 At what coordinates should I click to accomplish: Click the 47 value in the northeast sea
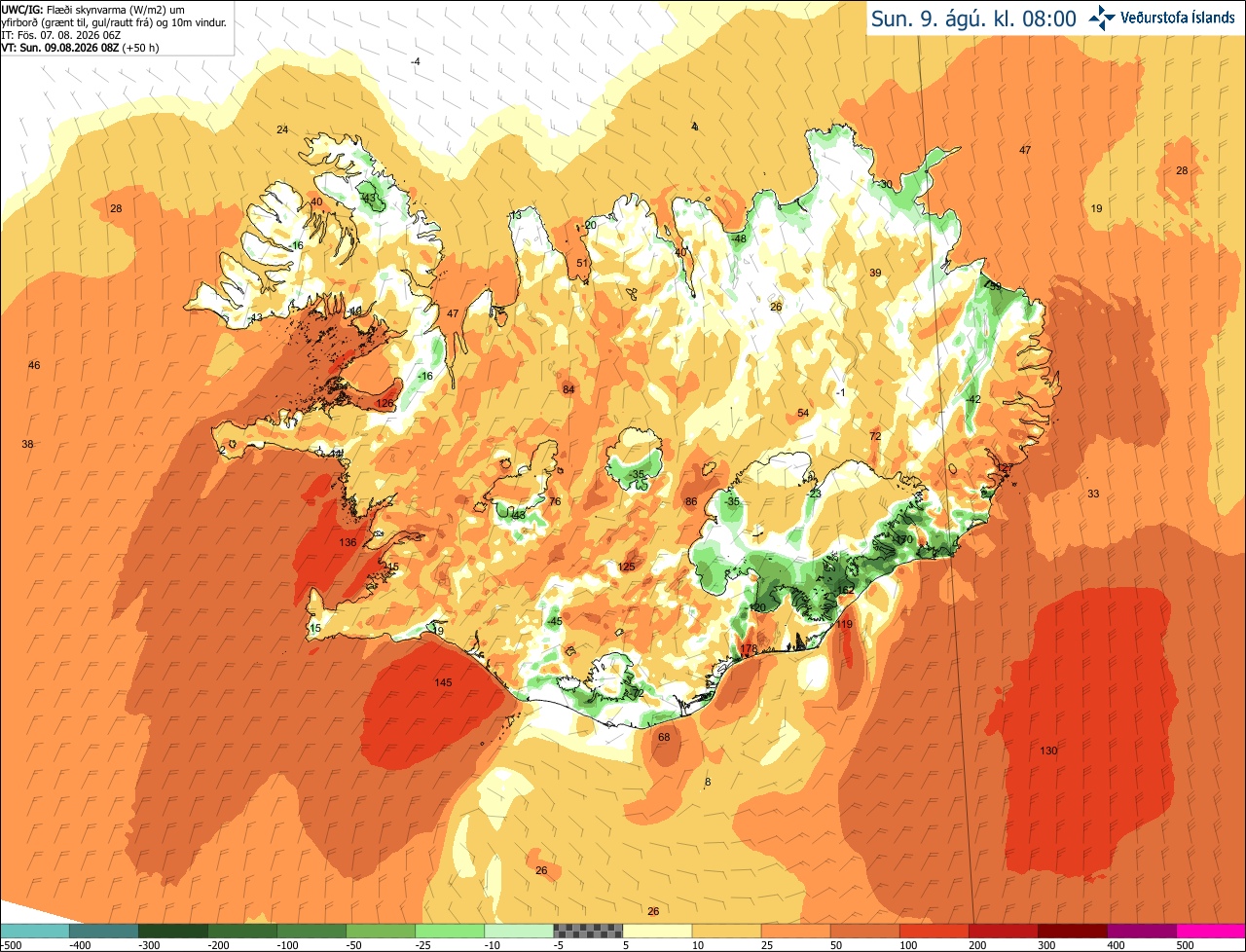1025,150
